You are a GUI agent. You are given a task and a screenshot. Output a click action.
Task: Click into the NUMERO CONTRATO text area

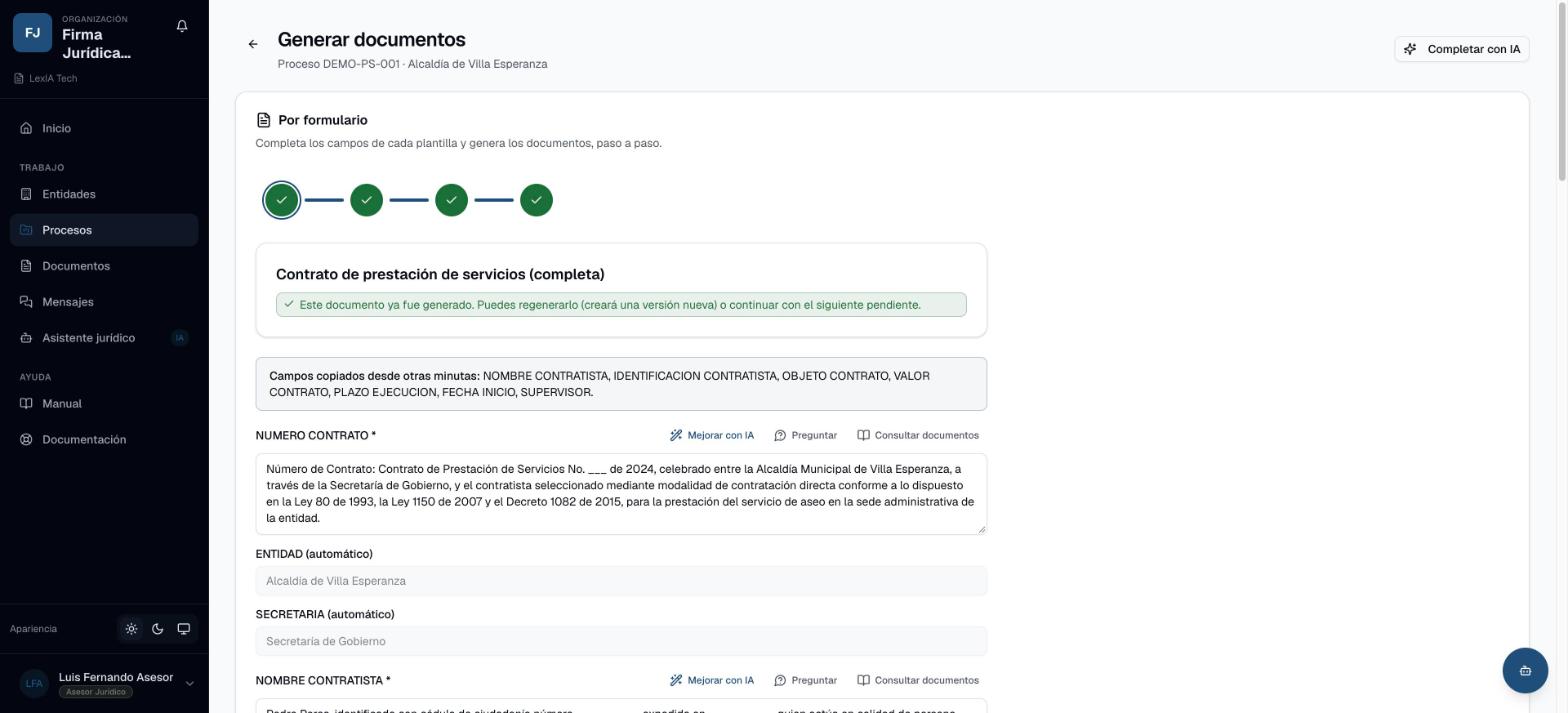[x=621, y=494]
